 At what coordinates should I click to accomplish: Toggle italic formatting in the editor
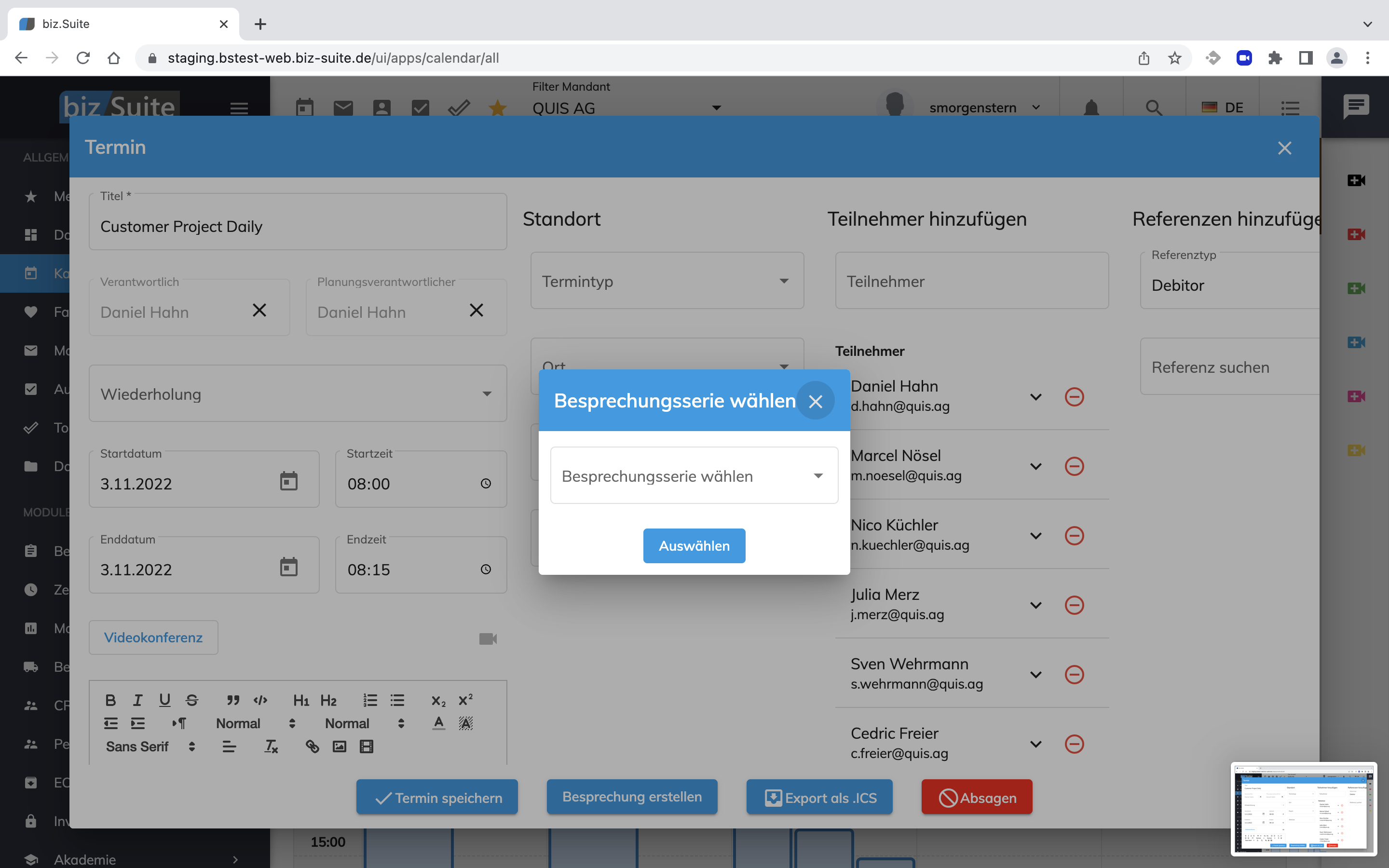click(x=138, y=700)
